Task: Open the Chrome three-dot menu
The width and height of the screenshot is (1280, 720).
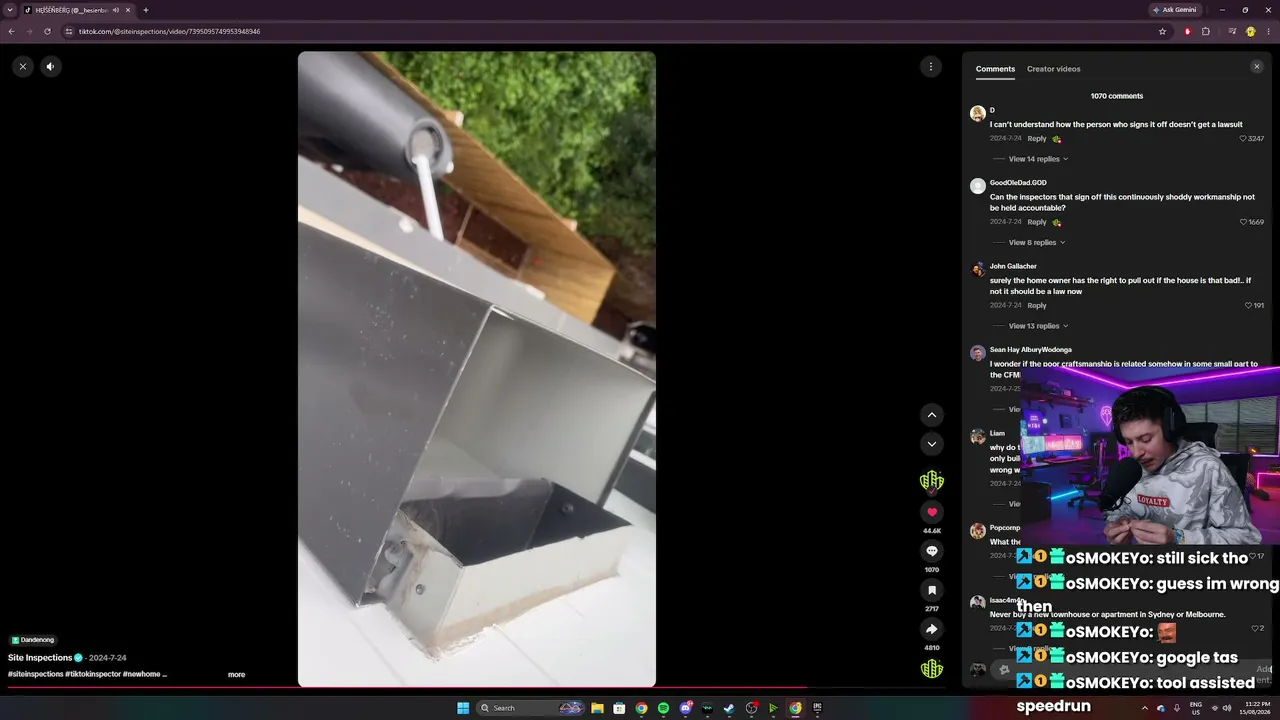Action: click(x=1268, y=31)
